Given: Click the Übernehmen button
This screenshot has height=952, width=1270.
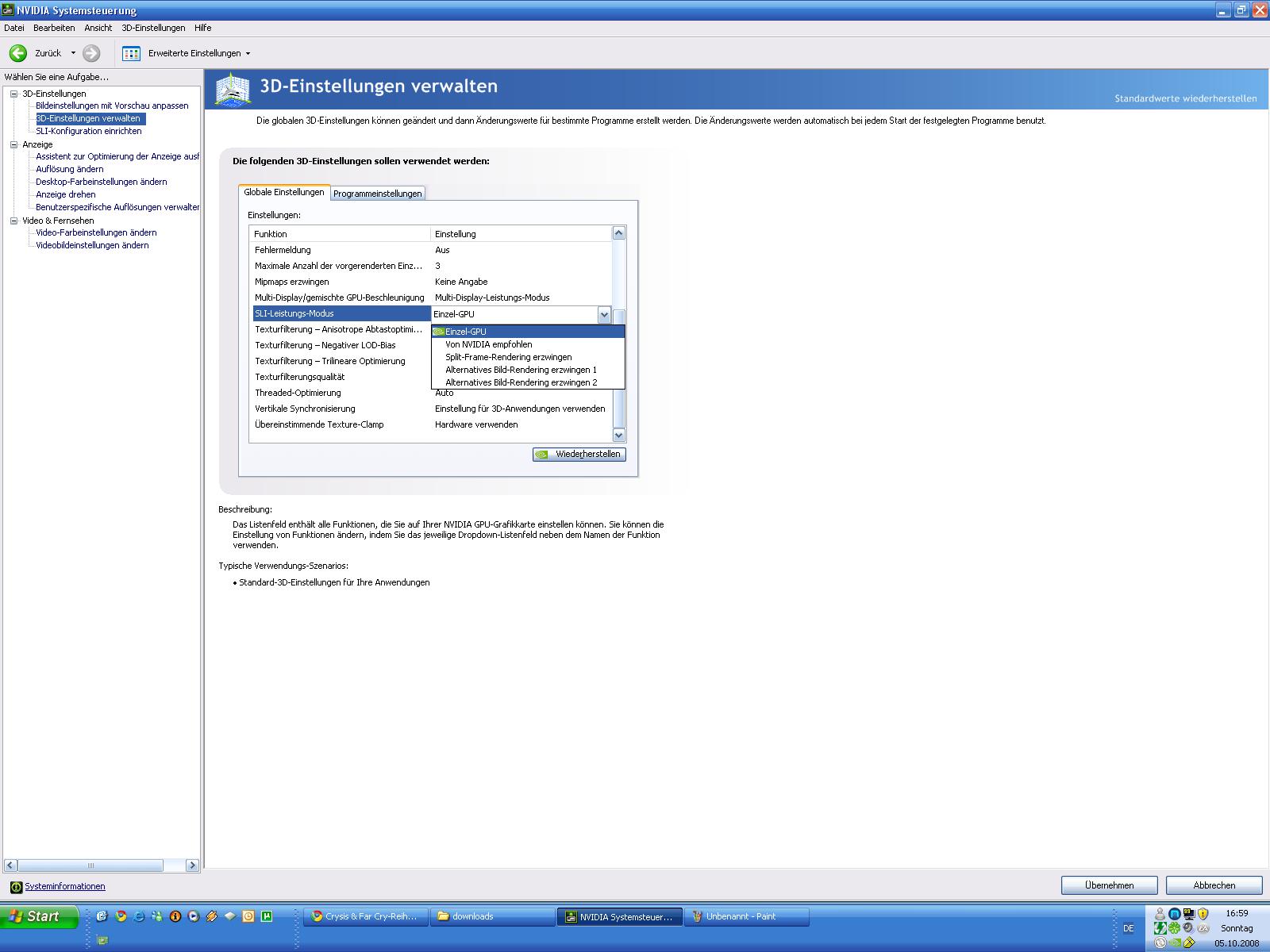Looking at the screenshot, I should 1110,885.
